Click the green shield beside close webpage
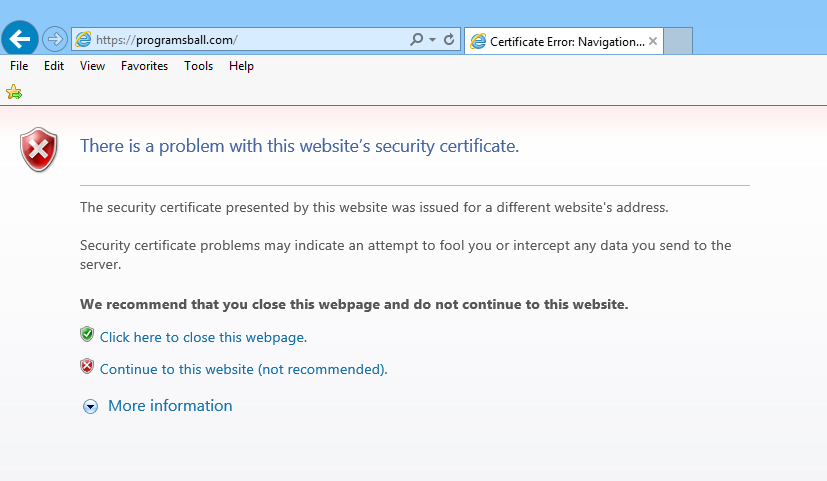The width and height of the screenshot is (827, 481). [x=87, y=335]
